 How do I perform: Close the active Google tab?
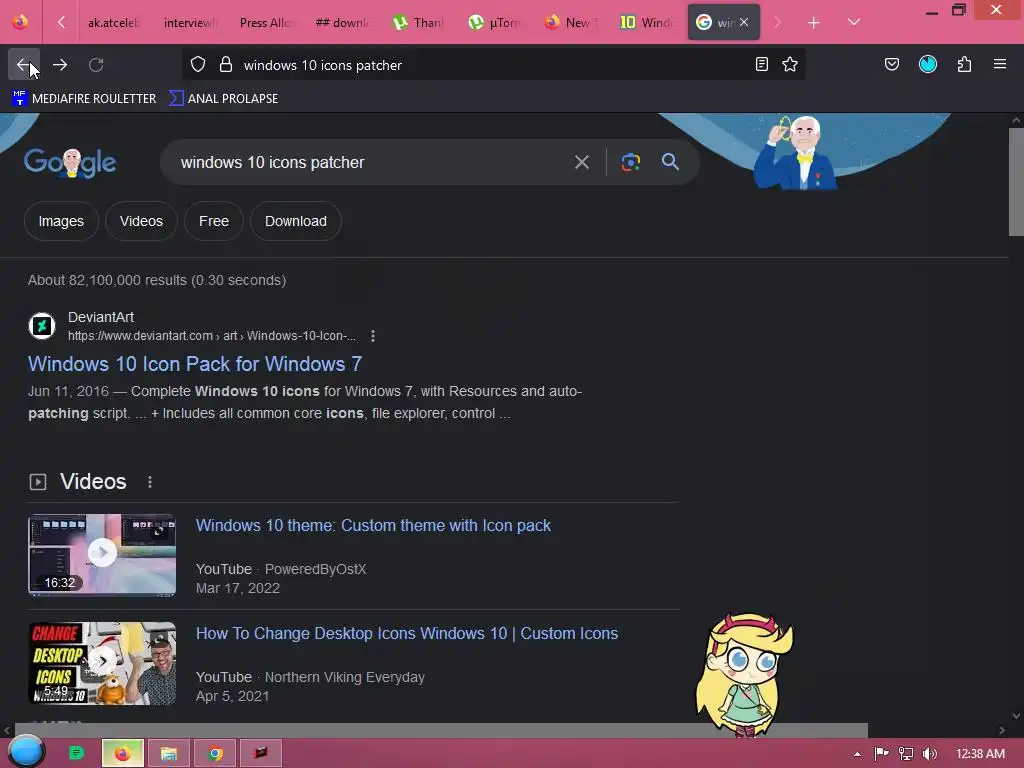[744, 22]
